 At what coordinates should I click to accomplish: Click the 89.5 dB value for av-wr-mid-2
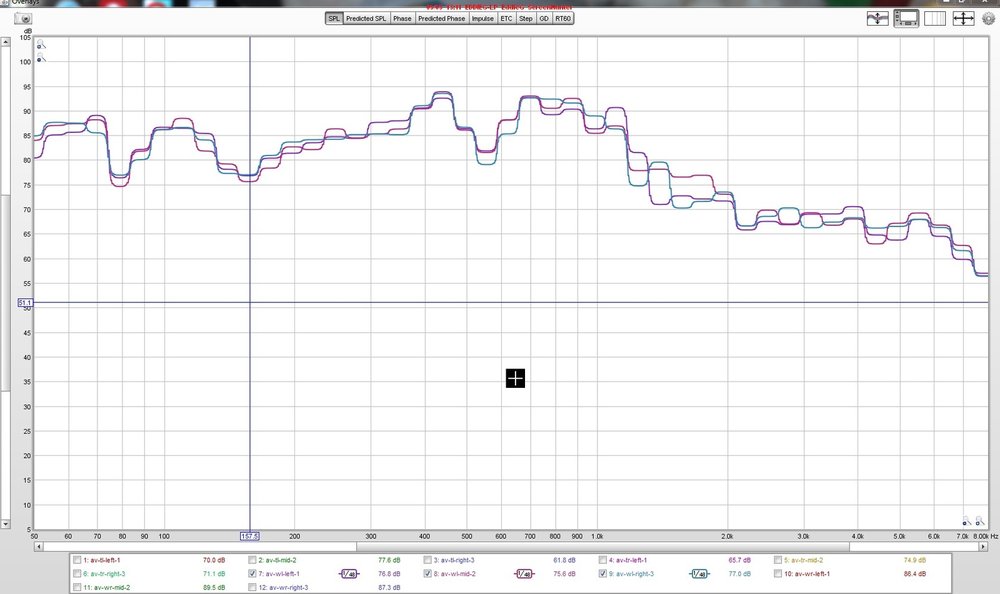tap(214, 587)
